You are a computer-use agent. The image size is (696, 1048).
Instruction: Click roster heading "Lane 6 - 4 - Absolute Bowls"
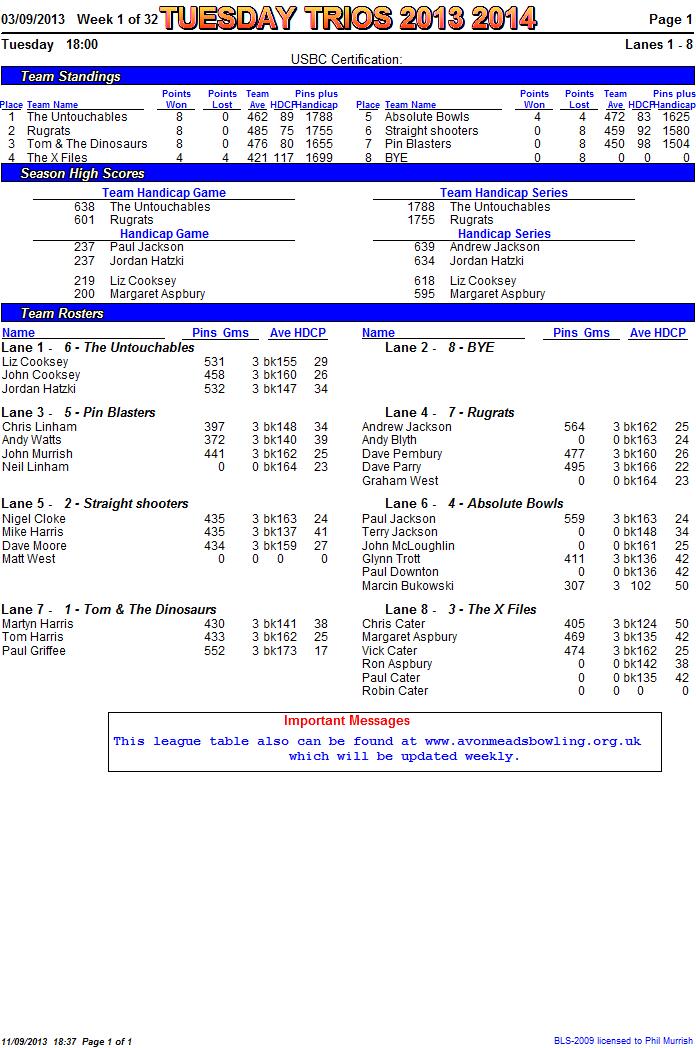tap(474, 503)
